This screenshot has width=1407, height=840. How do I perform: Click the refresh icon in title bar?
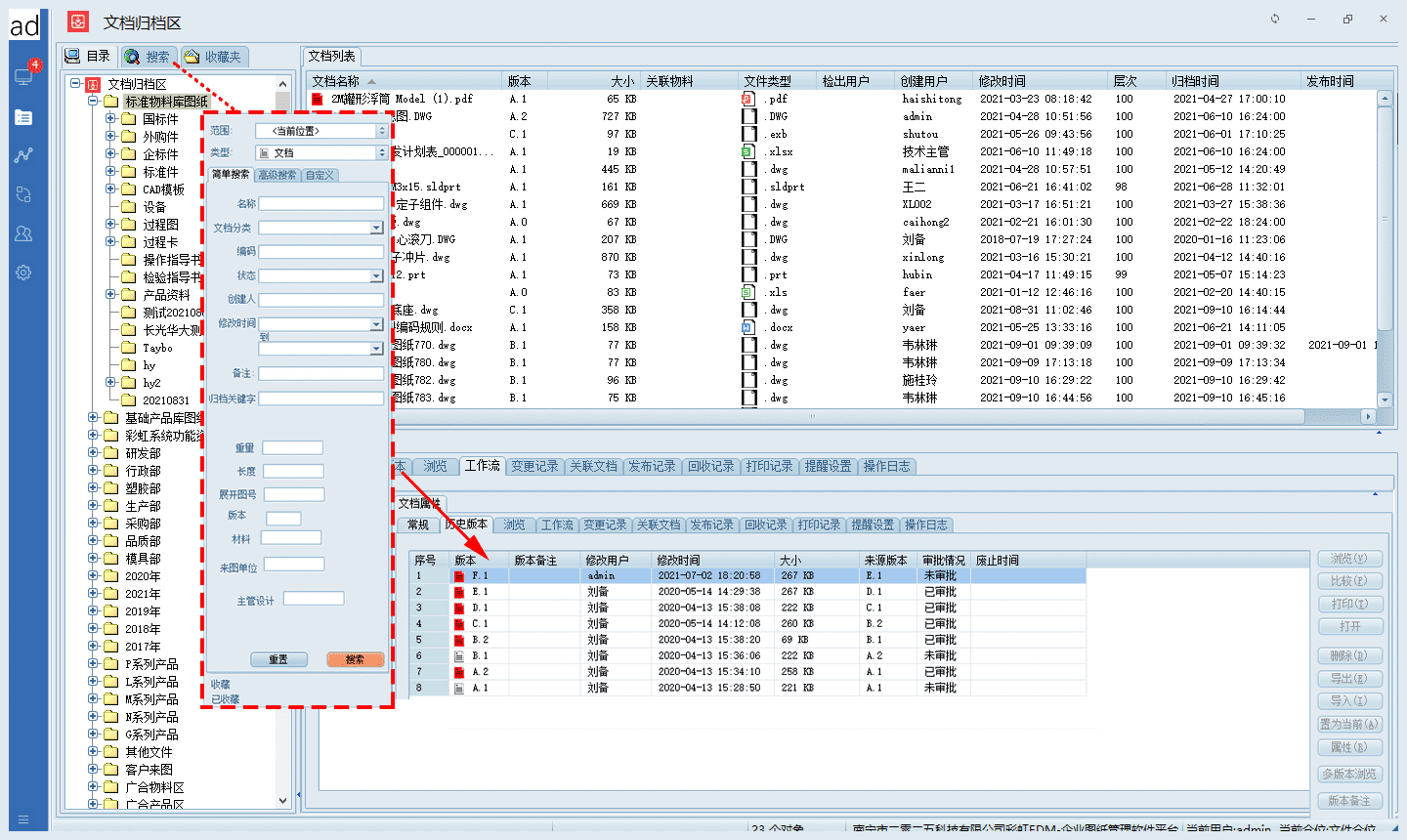pyautogui.click(x=1275, y=19)
